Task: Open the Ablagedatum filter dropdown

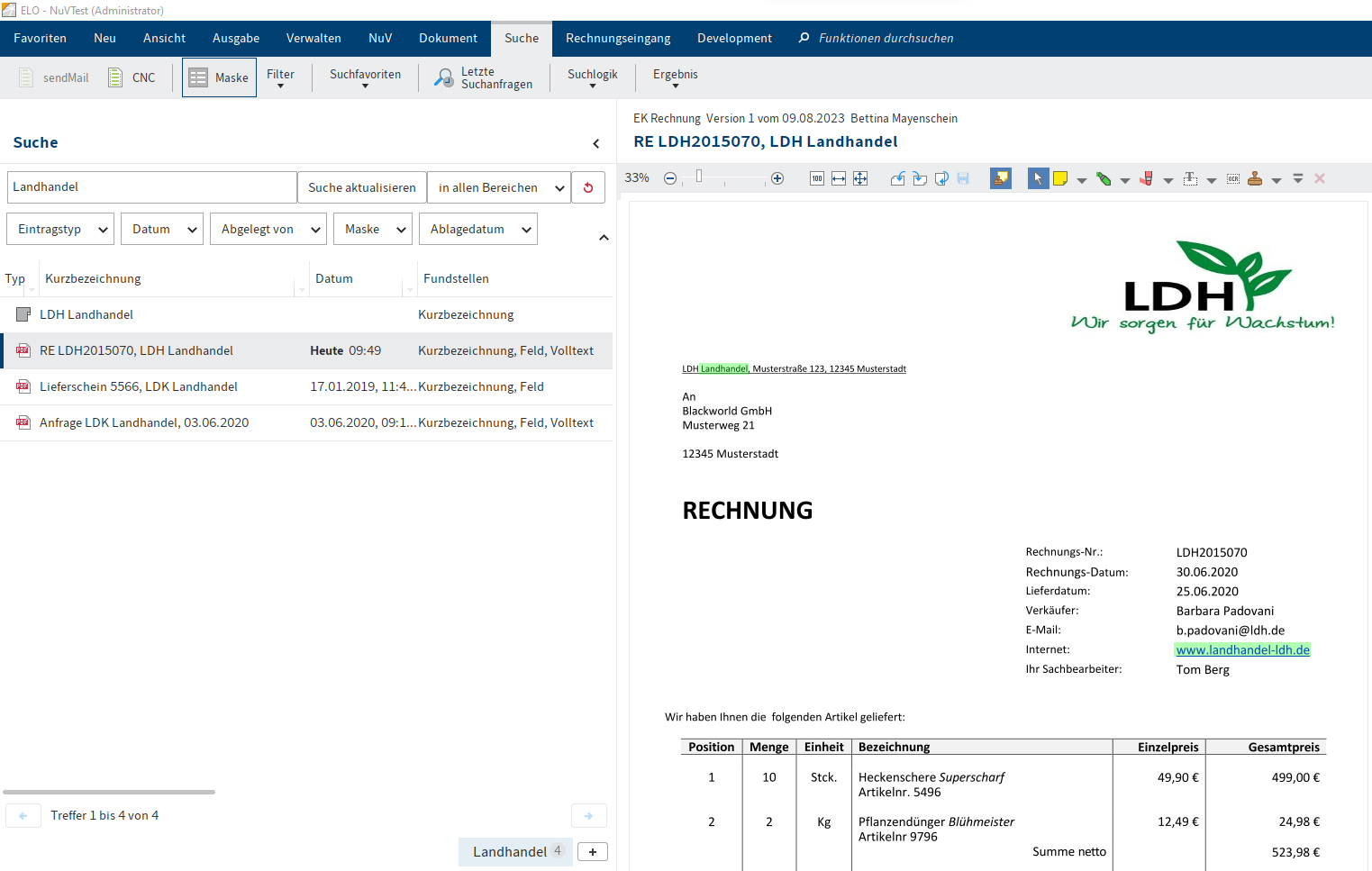Action: pos(477,229)
